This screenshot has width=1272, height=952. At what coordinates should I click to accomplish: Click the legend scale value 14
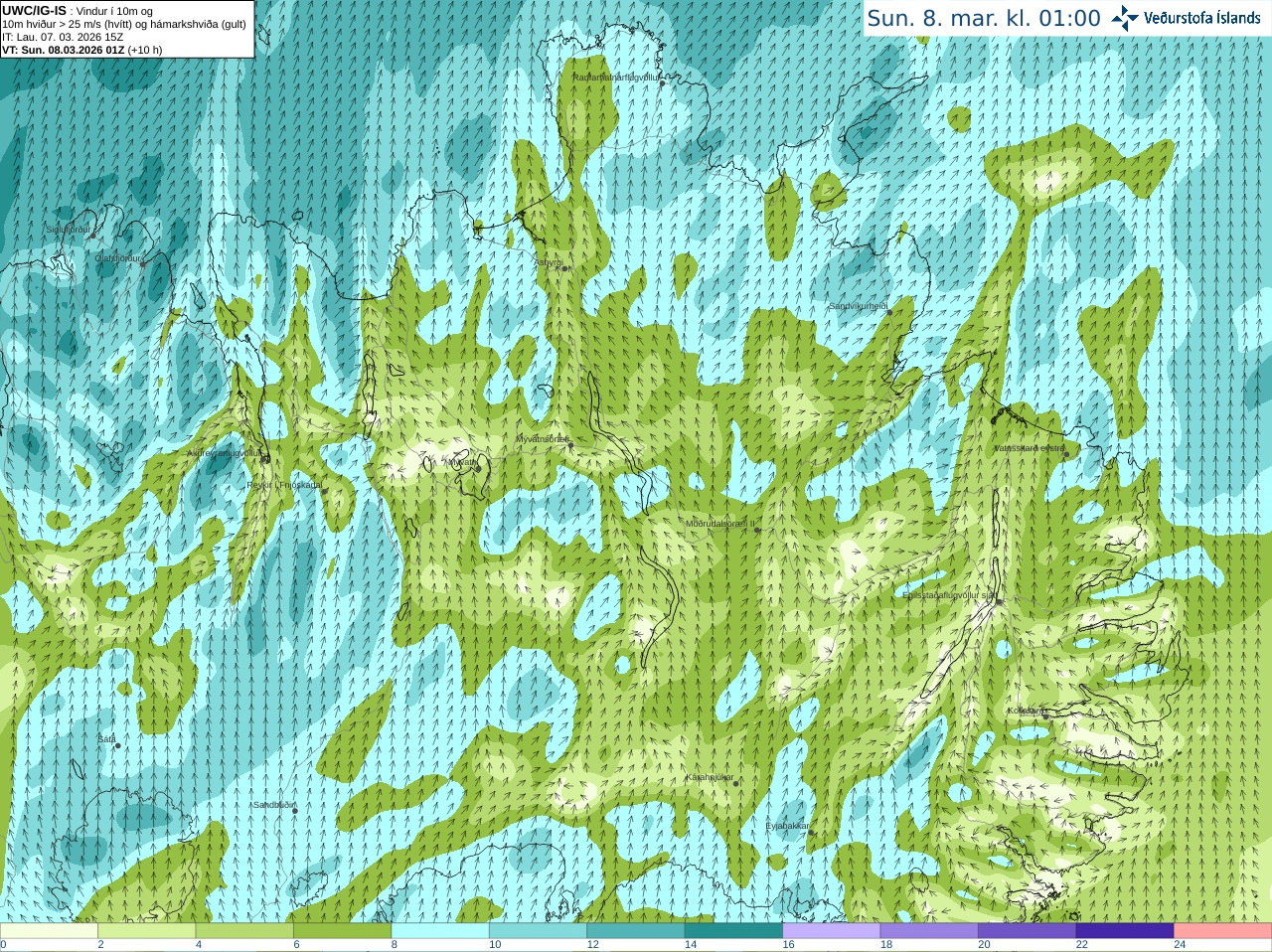[691, 945]
